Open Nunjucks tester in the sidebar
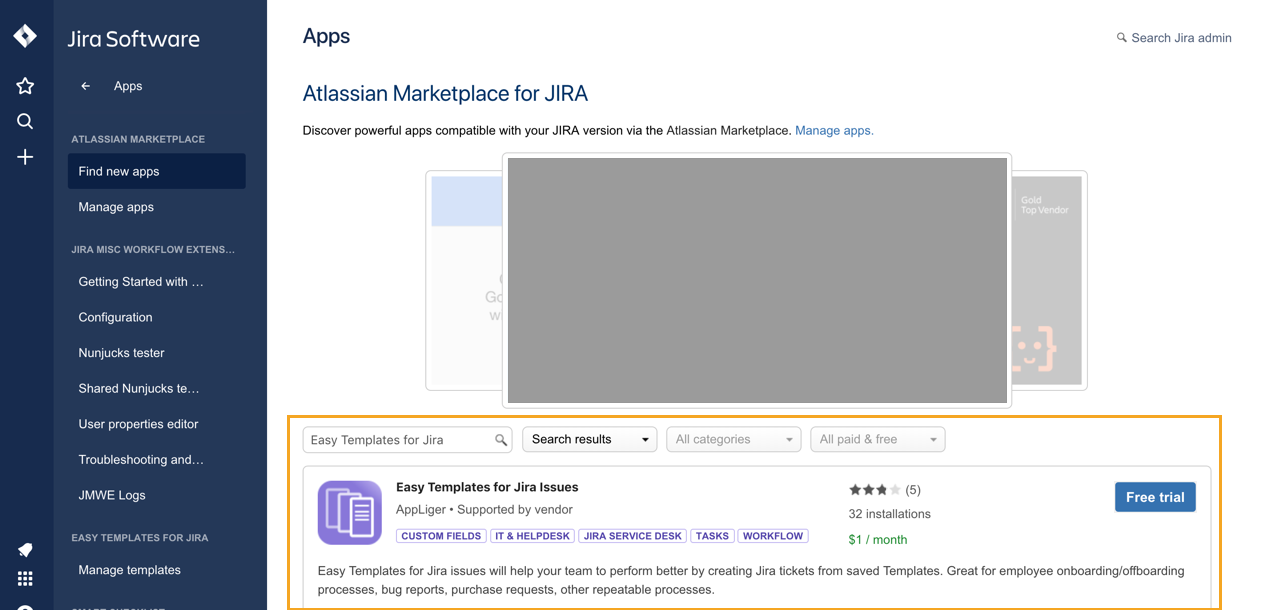The width and height of the screenshot is (1274, 610). (121, 353)
